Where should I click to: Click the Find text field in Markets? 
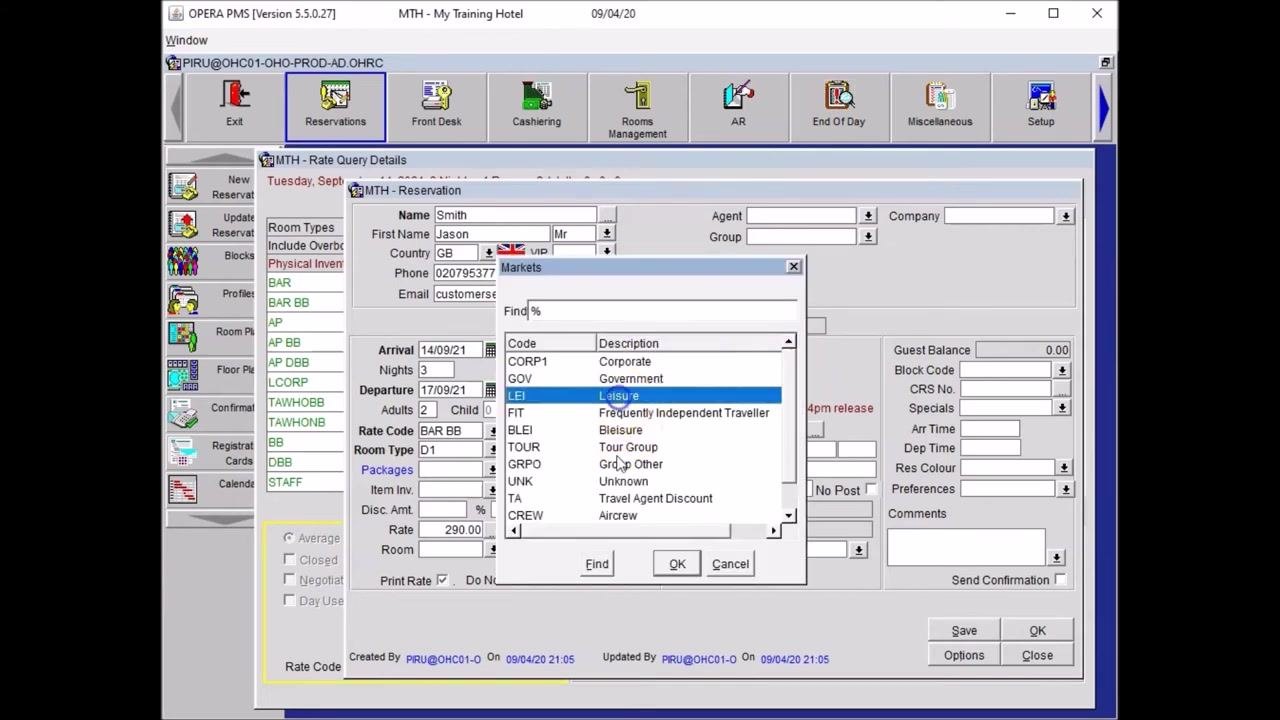click(662, 311)
